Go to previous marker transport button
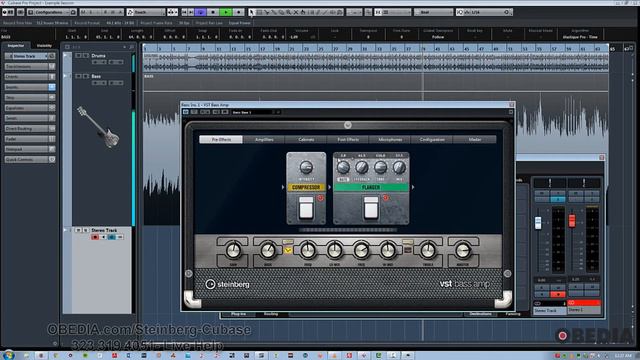640x360 pixels. (x=184, y=12)
